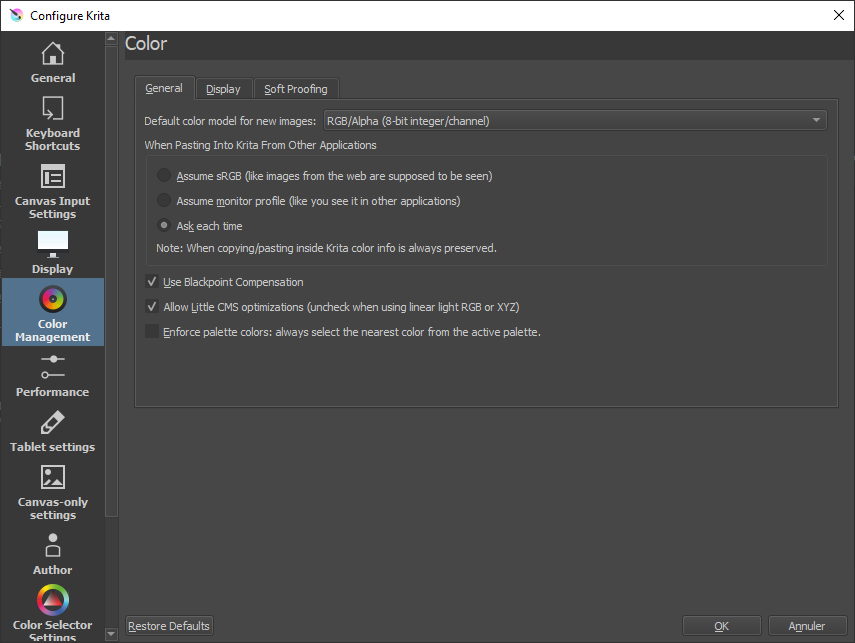Go to Display settings category

coord(52,252)
